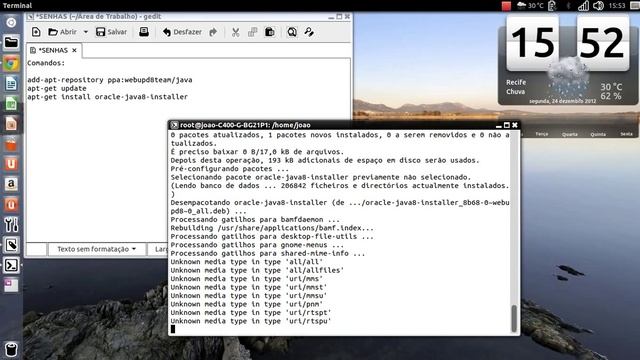Viewport: 640px width, 360px height.
Task: Print the document with the printer icon
Action: pyautogui.click(x=144, y=32)
